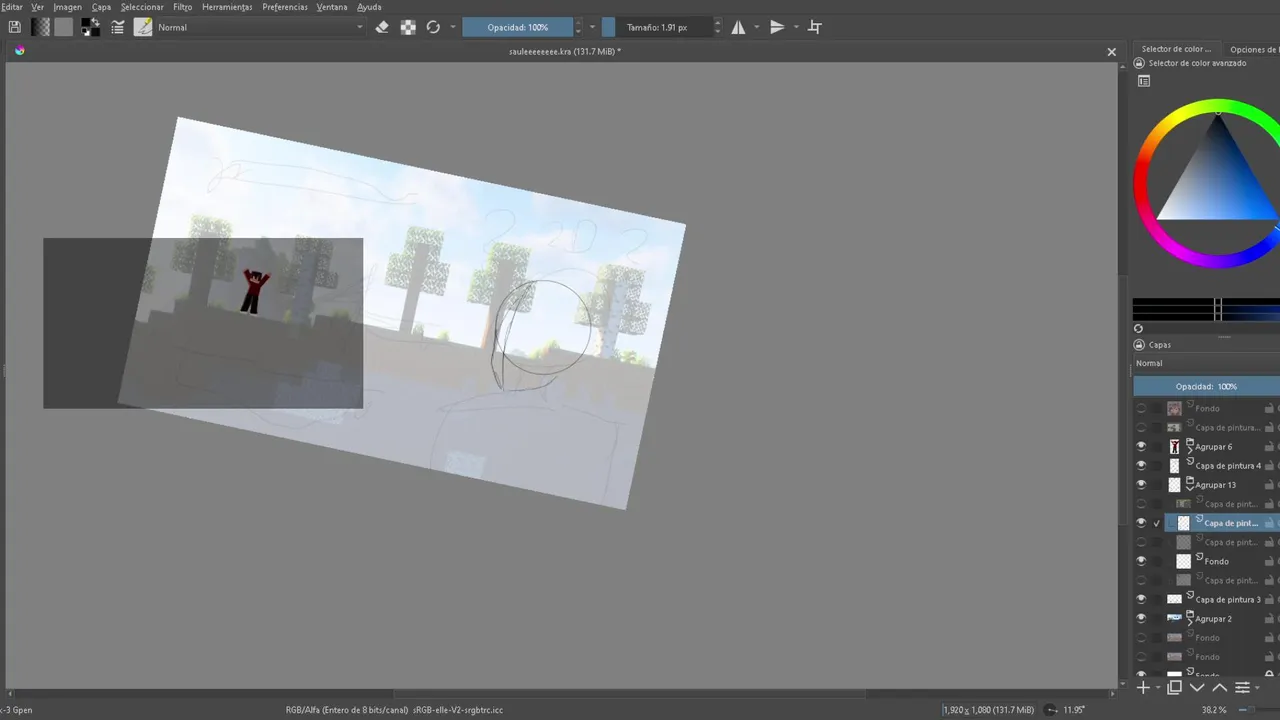Open the Editar menu
This screenshot has width=1280, height=720.
pos(11,7)
